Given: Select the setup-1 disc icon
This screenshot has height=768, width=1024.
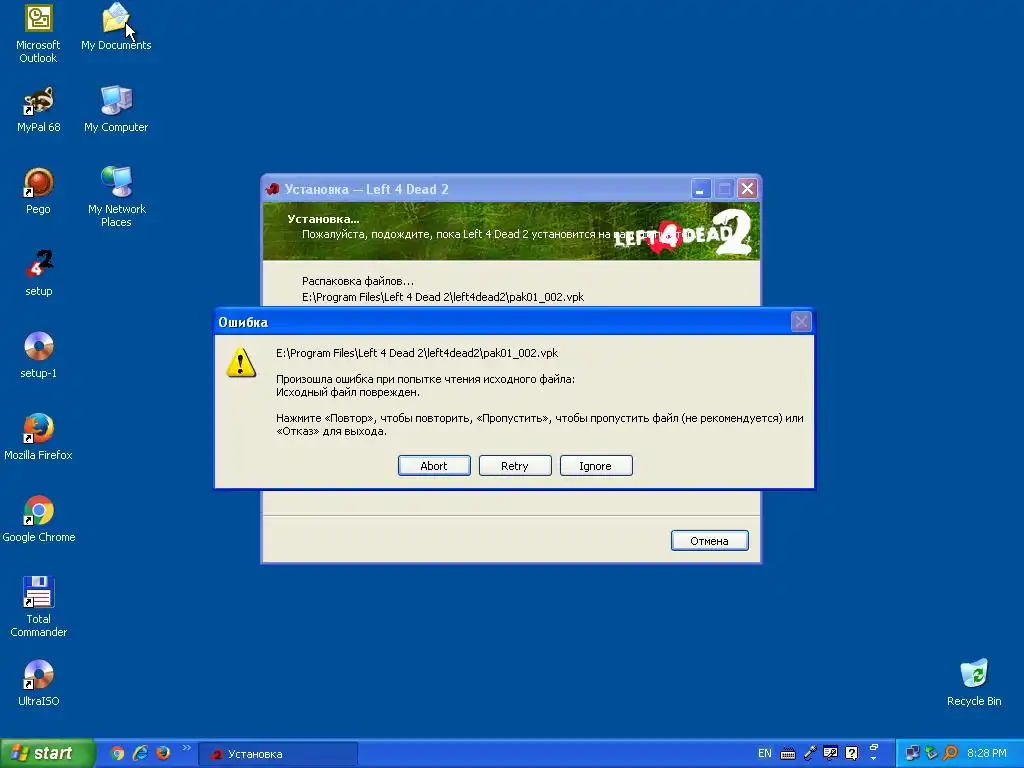Looking at the screenshot, I should (x=39, y=355).
